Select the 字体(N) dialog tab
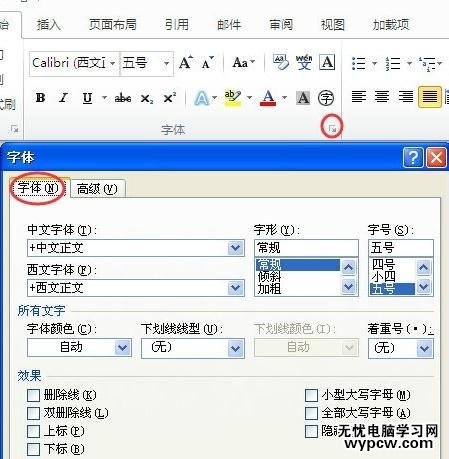 coord(38,188)
